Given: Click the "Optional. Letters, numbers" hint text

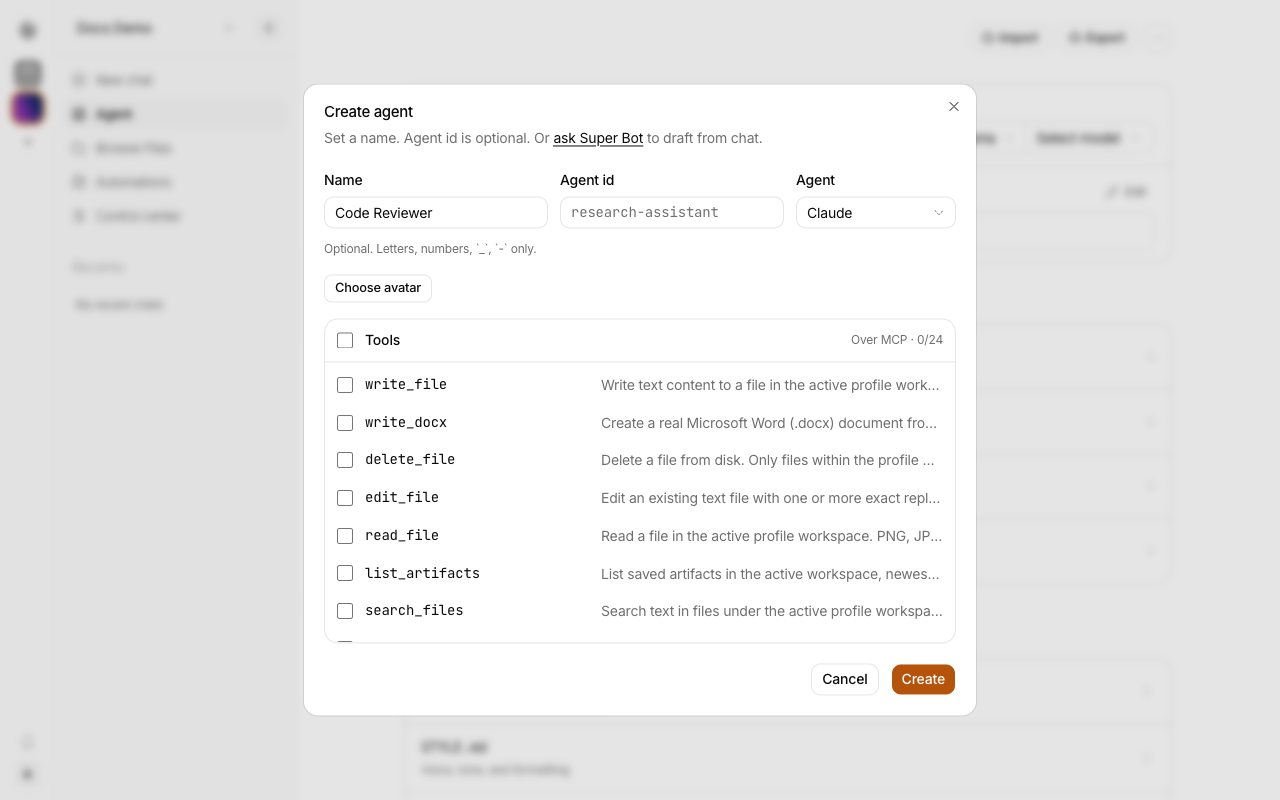Looking at the screenshot, I should click(x=430, y=249).
